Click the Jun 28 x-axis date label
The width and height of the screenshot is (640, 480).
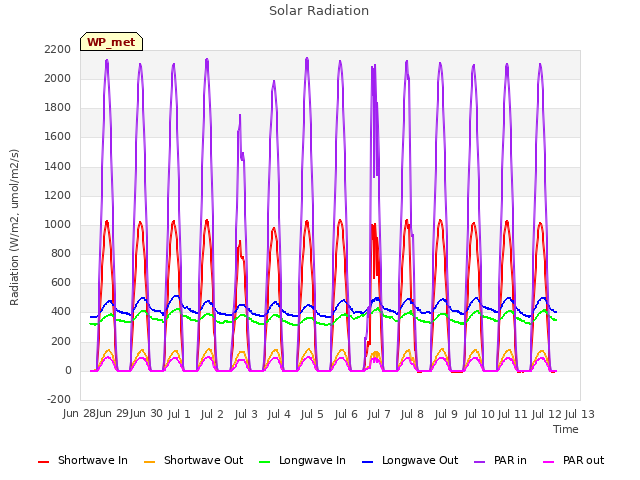[80, 414]
